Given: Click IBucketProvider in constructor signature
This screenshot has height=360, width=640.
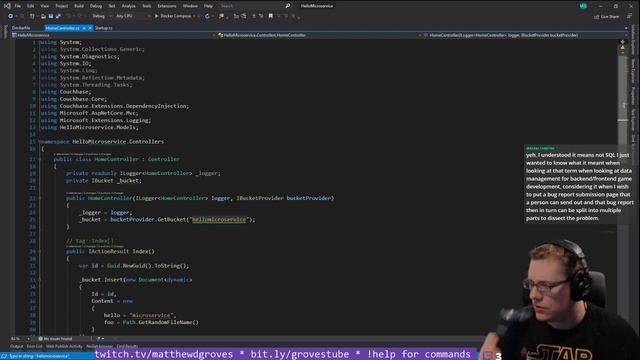Looking at the screenshot, I should point(260,198).
